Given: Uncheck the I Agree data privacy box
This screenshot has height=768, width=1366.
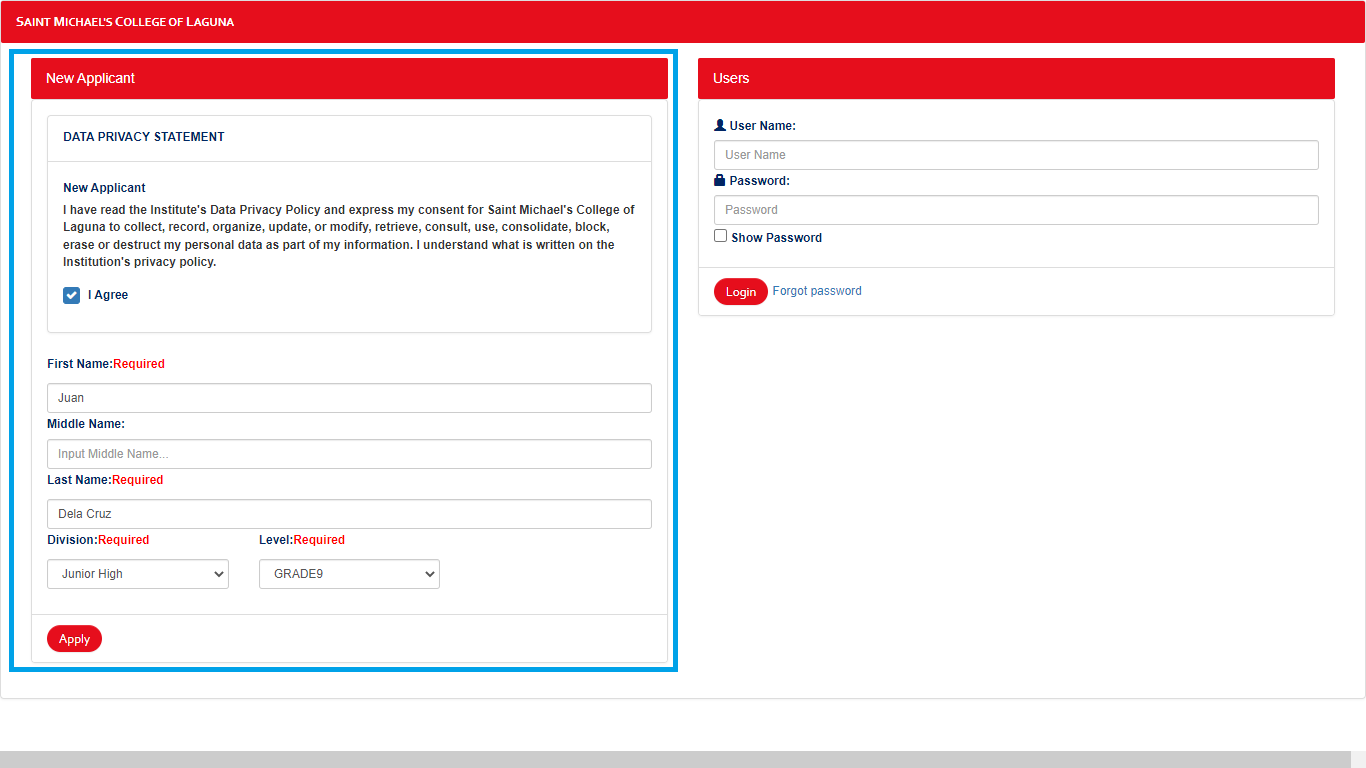Looking at the screenshot, I should (71, 295).
